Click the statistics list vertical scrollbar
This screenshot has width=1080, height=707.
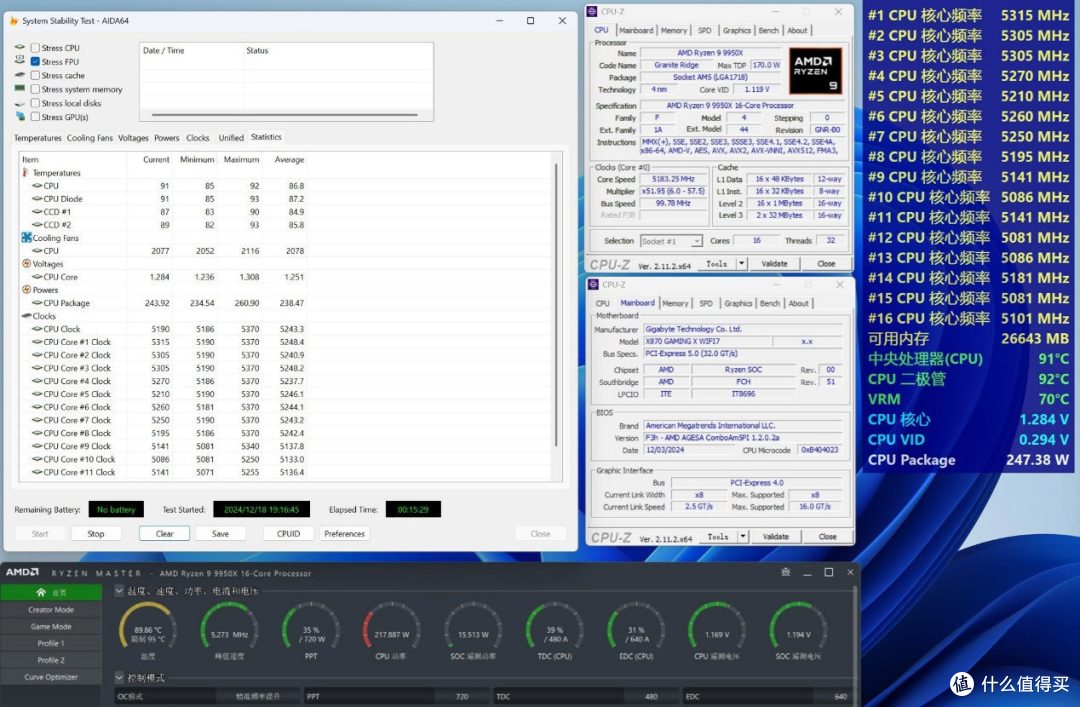pyautogui.click(x=556, y=303)
